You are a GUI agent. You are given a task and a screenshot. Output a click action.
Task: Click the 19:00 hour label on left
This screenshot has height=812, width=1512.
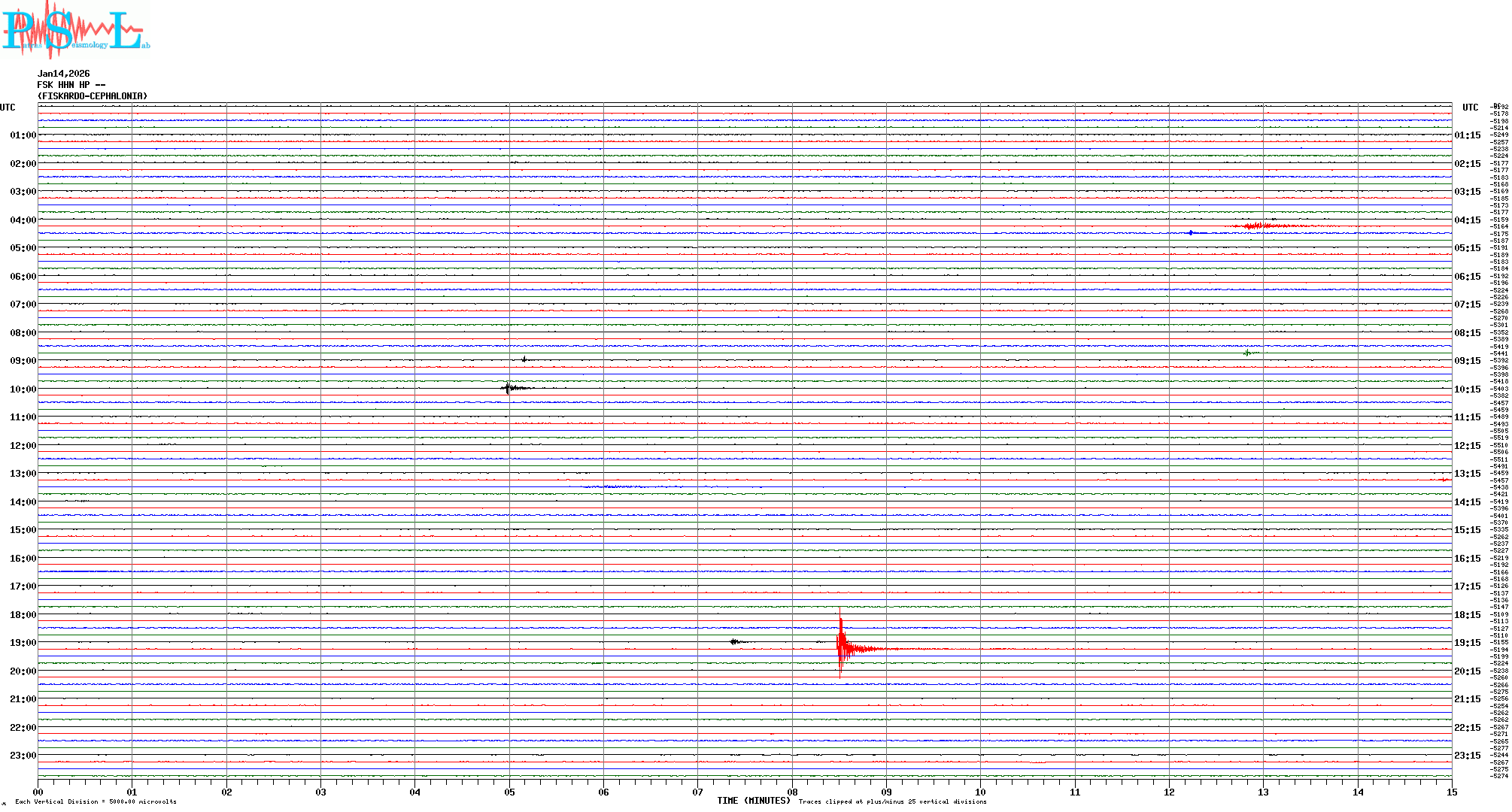23,643
